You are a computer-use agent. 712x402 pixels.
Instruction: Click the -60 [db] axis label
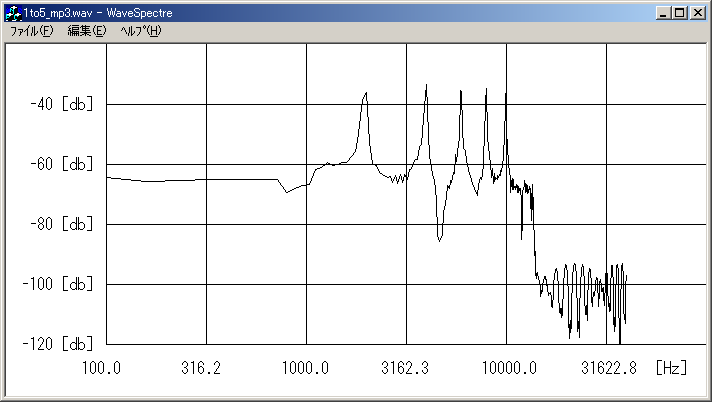61,164
